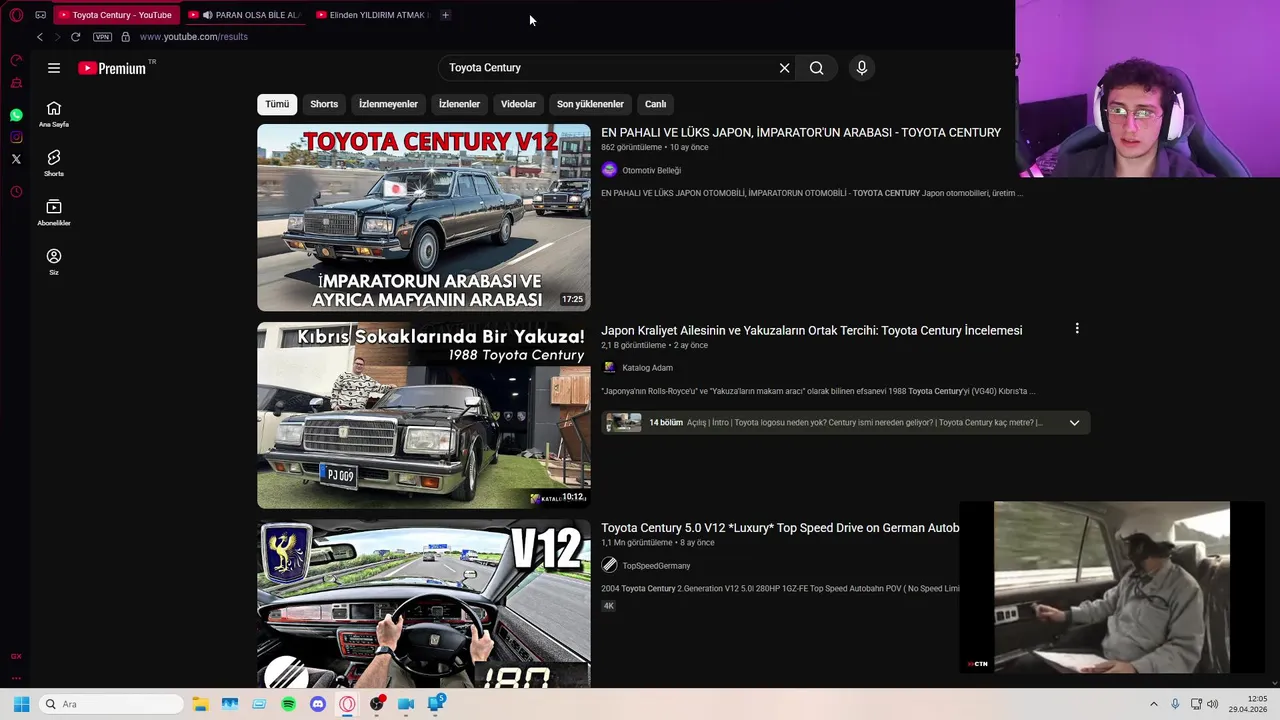Image resolution: width=1280 pixels, height=720 pixels.
Task: Open Toyota Century 5.0 V12 Luxury title
Action: pos(780,528)
